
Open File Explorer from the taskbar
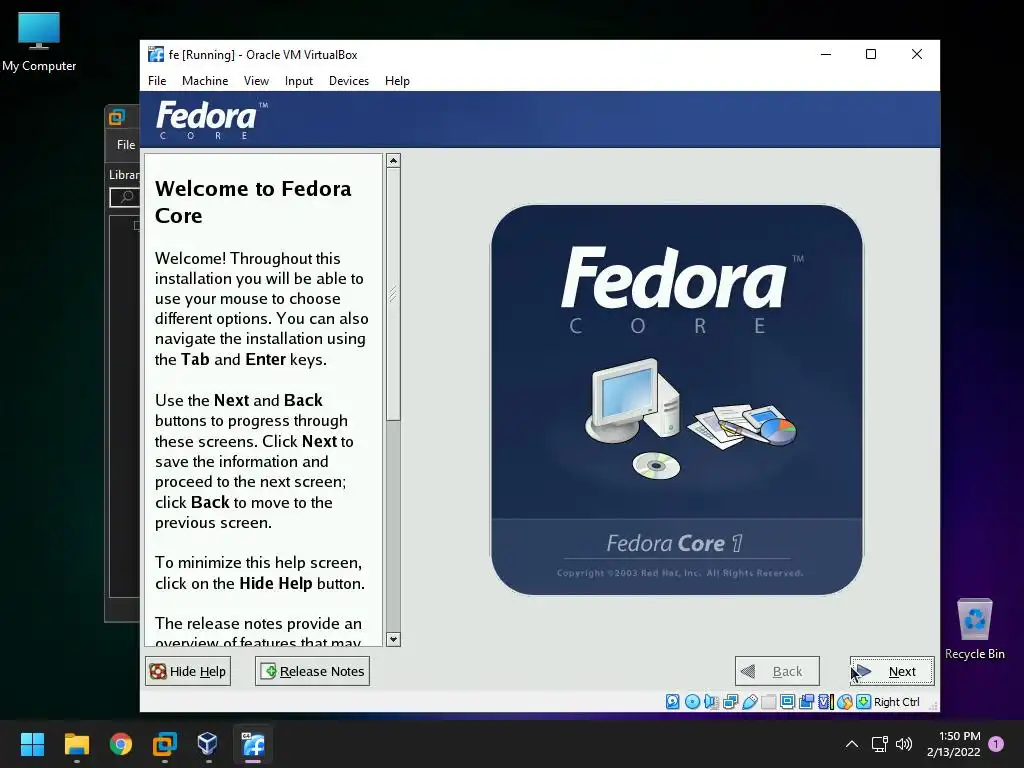[x=76, y=744]
